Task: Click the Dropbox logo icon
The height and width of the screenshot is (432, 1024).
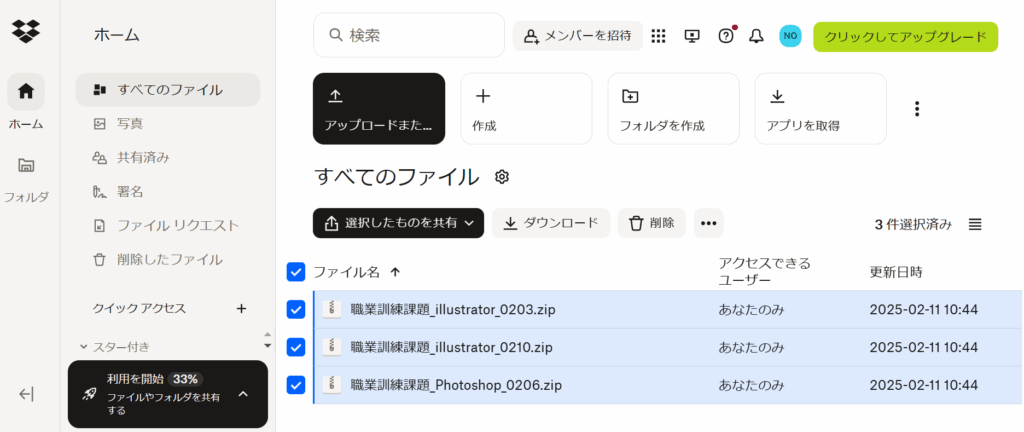Action: point(26,31)
